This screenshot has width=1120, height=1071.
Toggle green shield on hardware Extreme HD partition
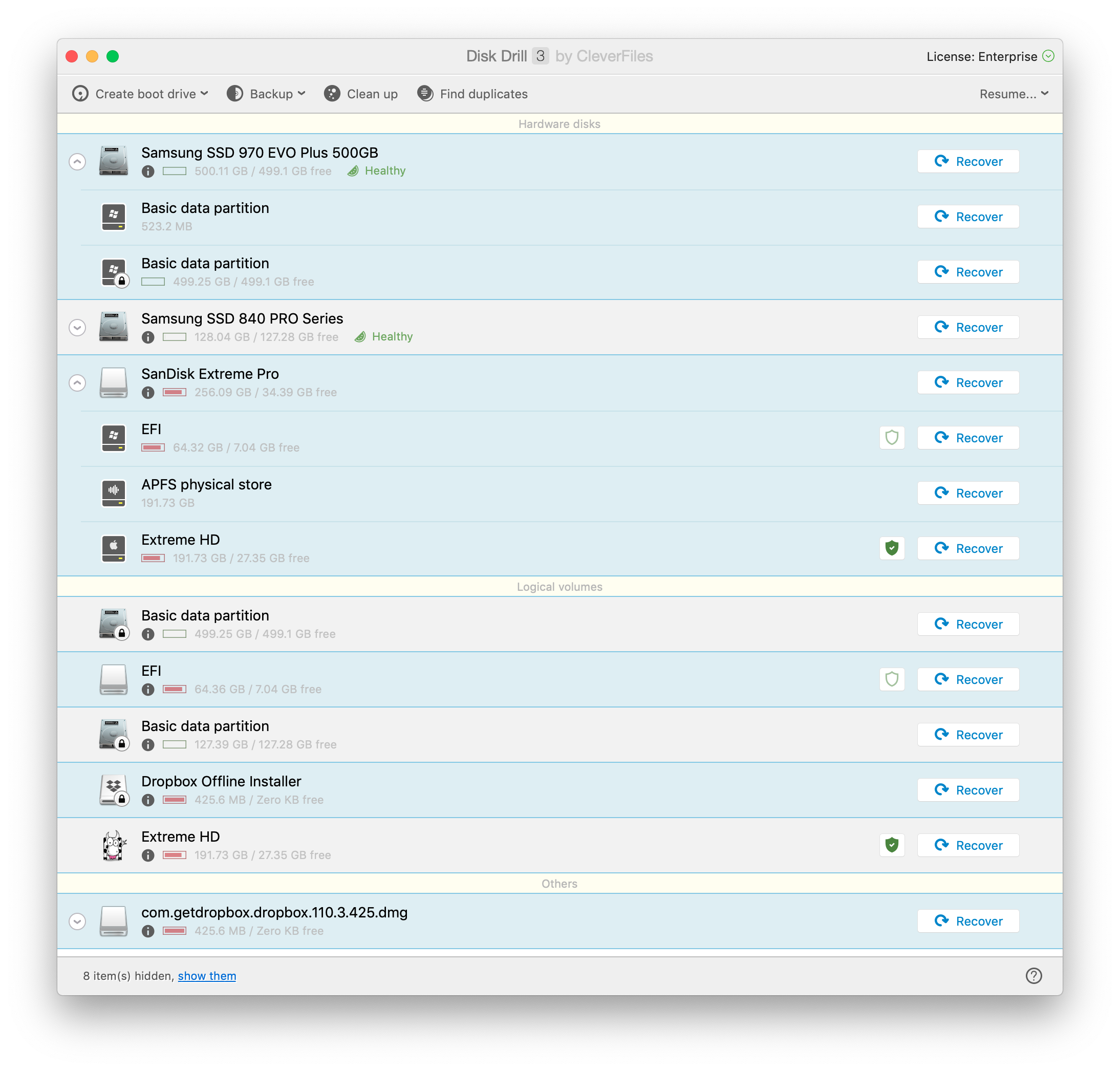click(x=892, y=549)
